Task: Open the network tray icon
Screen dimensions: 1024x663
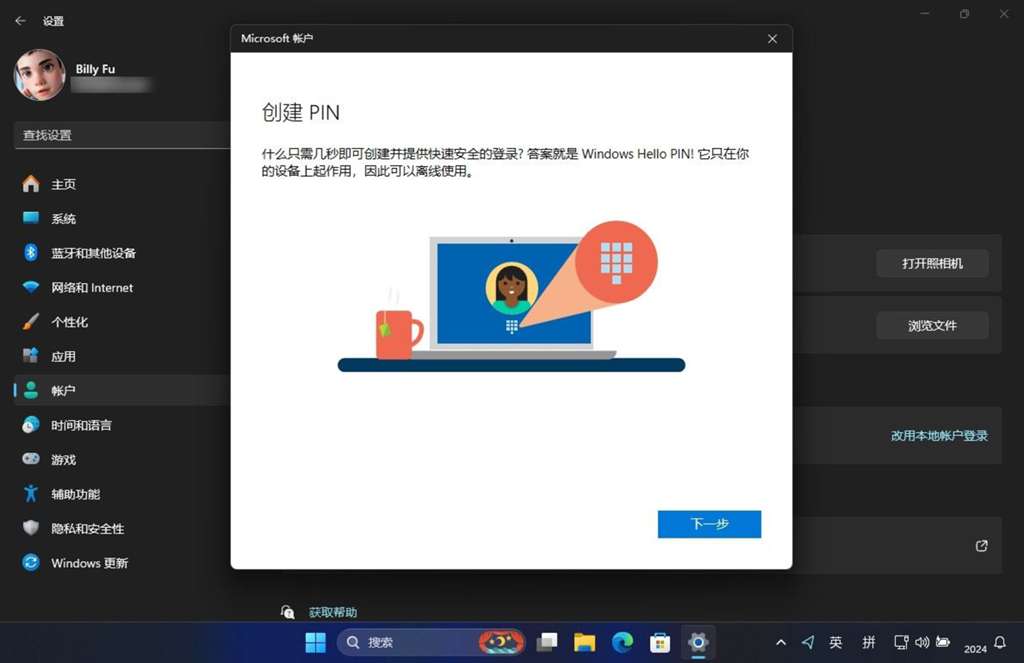Action: (901, 643)
